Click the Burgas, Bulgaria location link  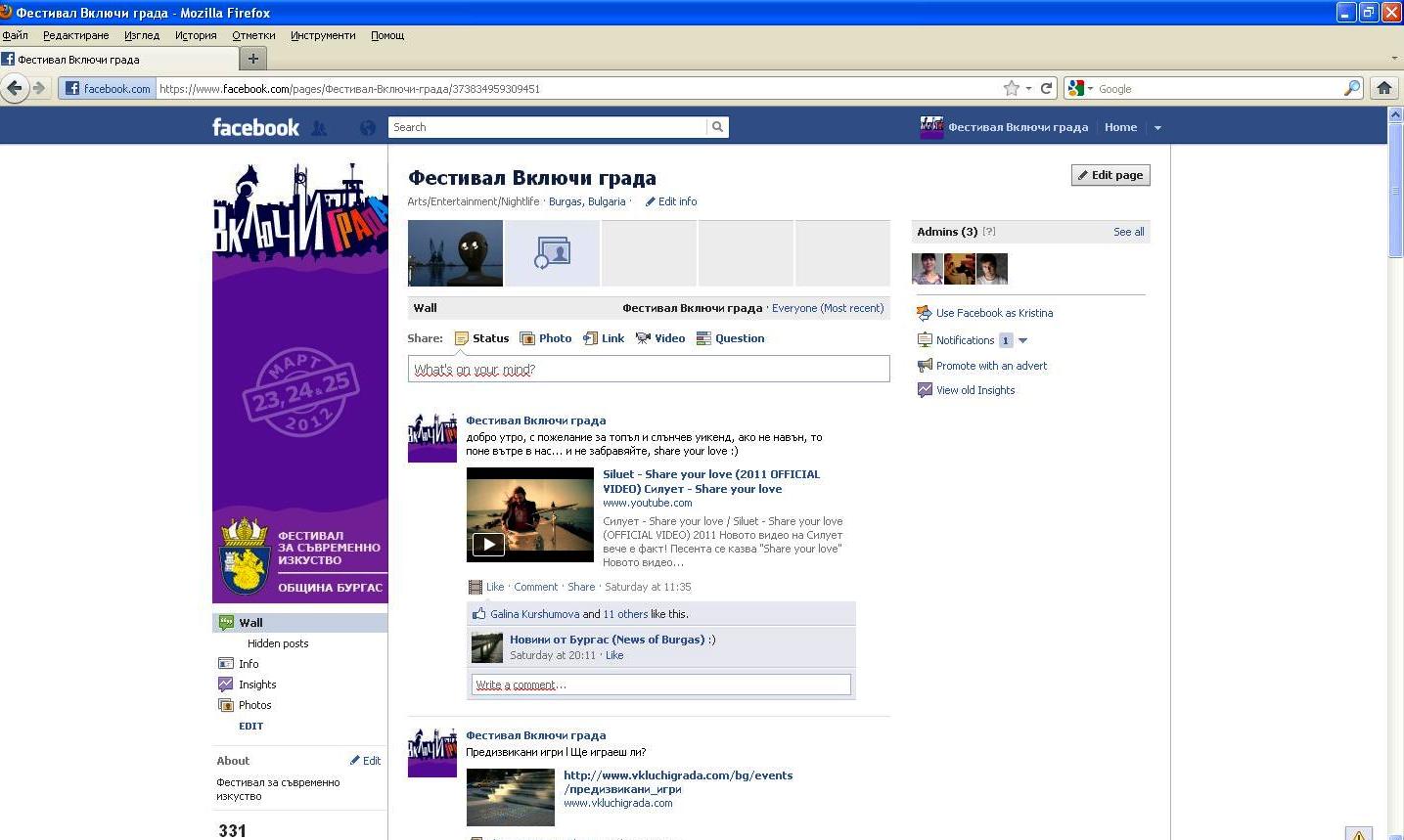coord(587,201)
